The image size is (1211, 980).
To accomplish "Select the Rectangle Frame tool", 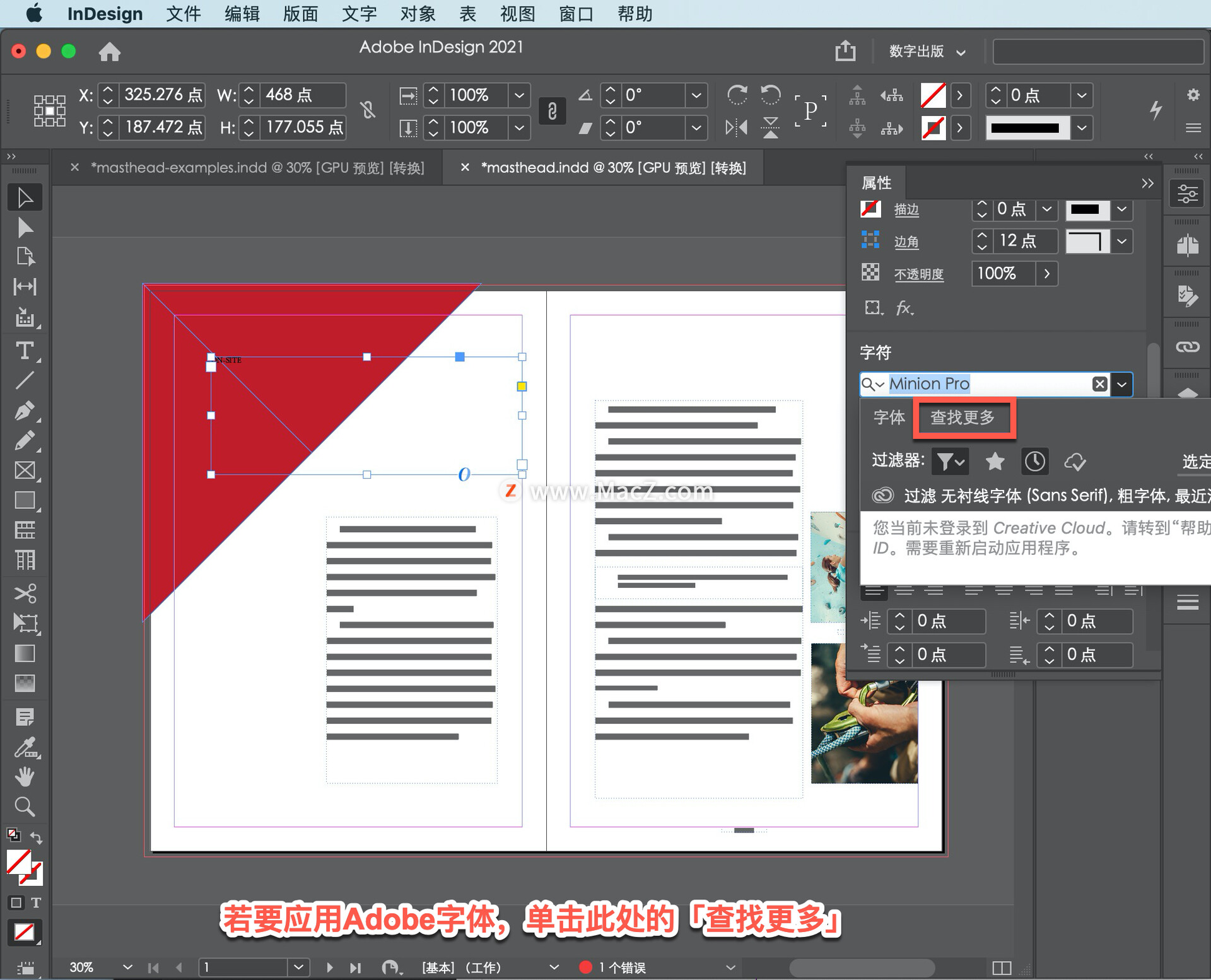I will tap(25, 470).
